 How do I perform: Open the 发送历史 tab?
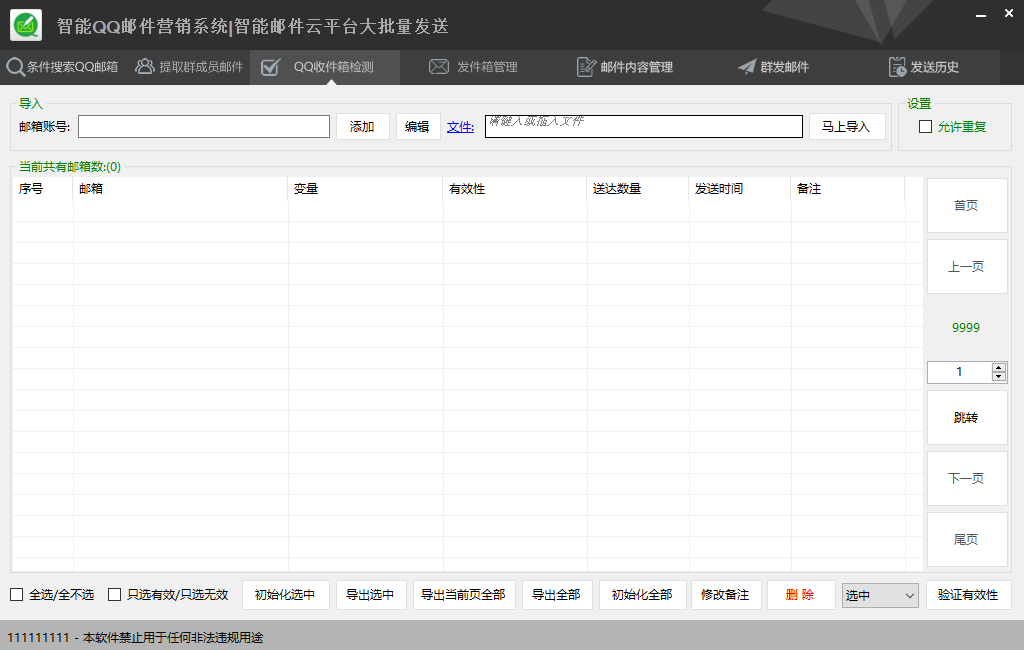click(x=924, y=67)
